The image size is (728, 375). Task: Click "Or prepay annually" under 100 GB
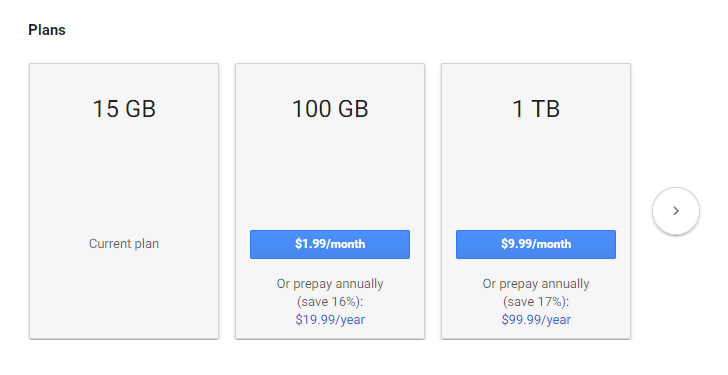330,284
